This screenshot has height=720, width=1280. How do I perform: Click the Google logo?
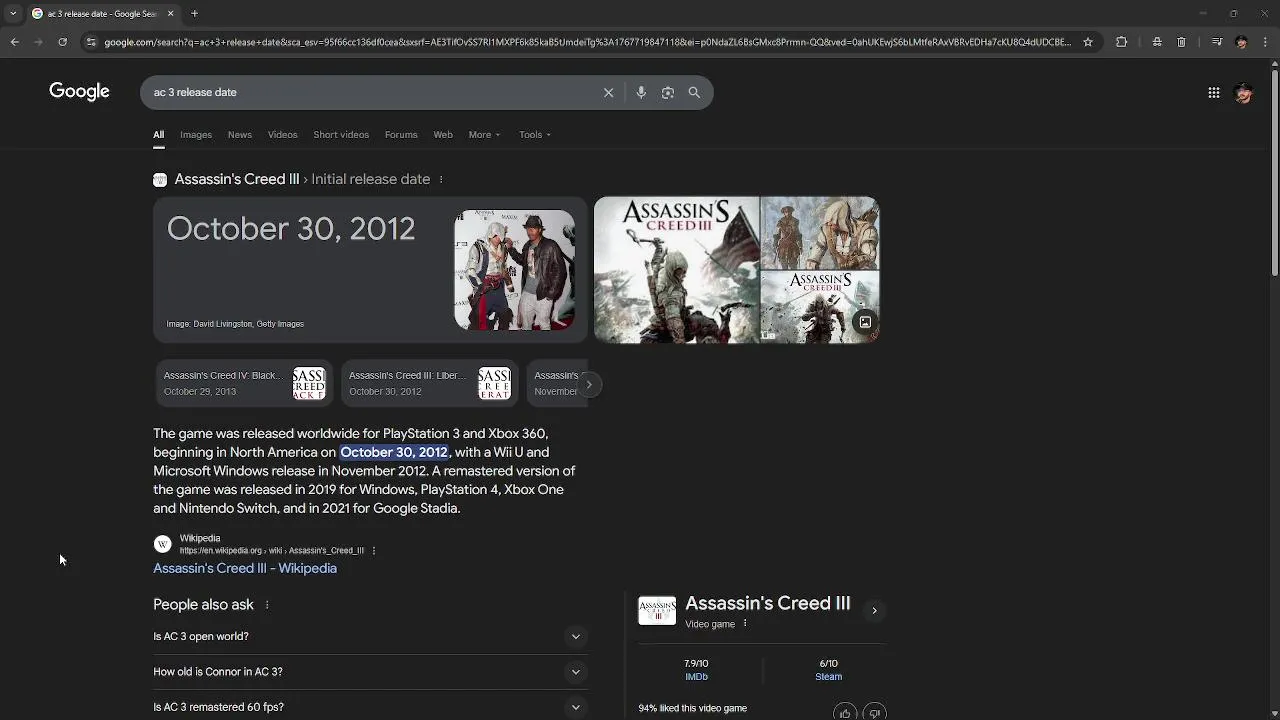point(79,91)
